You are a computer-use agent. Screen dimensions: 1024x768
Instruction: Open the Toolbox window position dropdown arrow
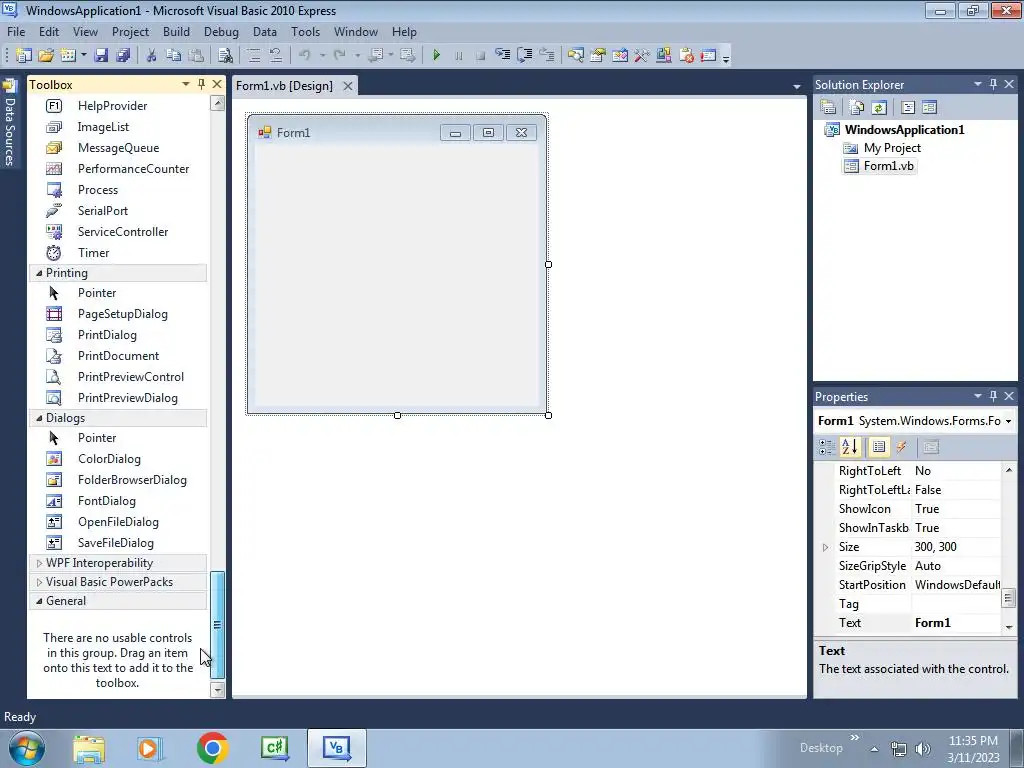pyautogui.click(x=185, y=84)
